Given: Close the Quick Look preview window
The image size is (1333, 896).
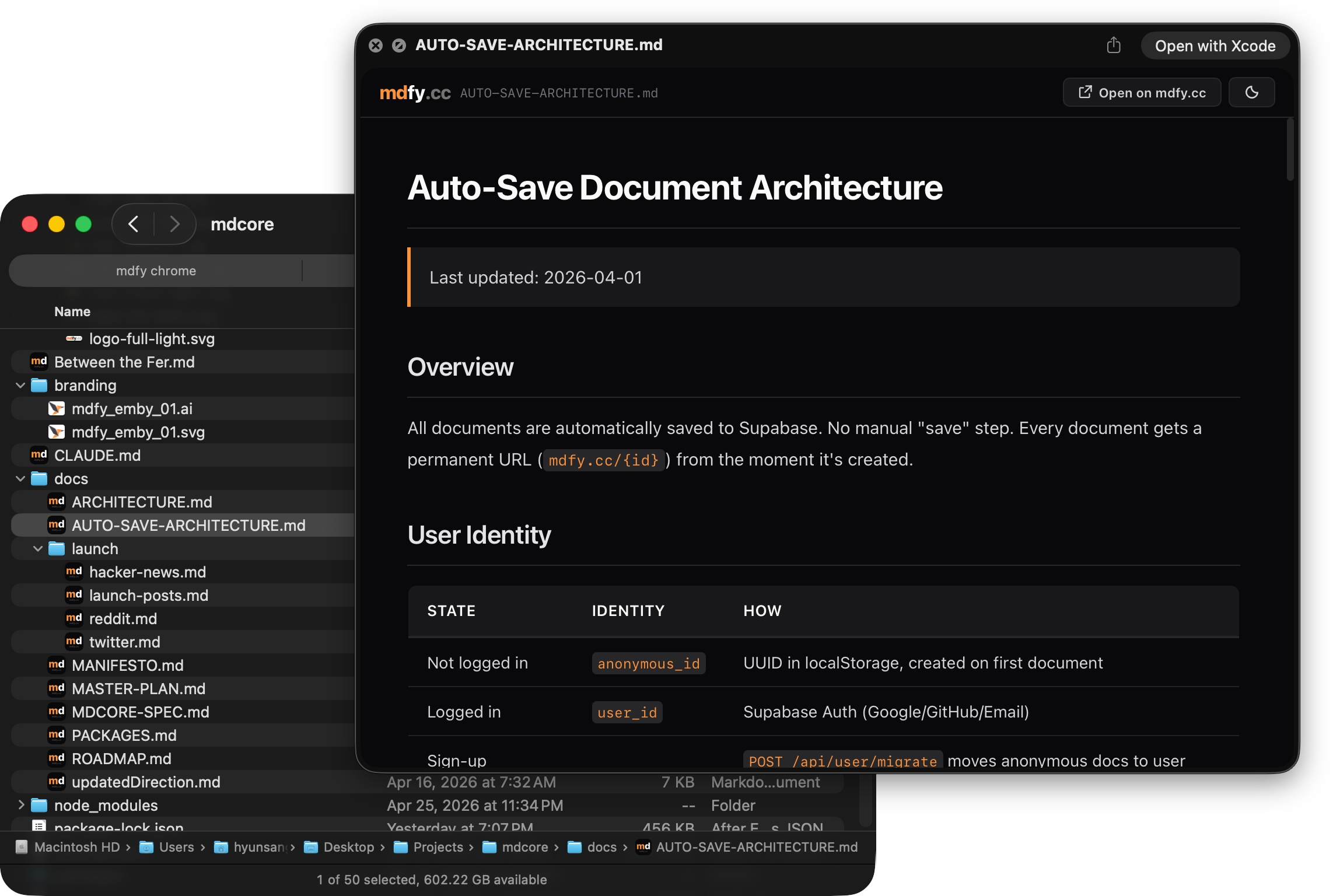Looking at the screenshot, I should (x=376, y=45).
